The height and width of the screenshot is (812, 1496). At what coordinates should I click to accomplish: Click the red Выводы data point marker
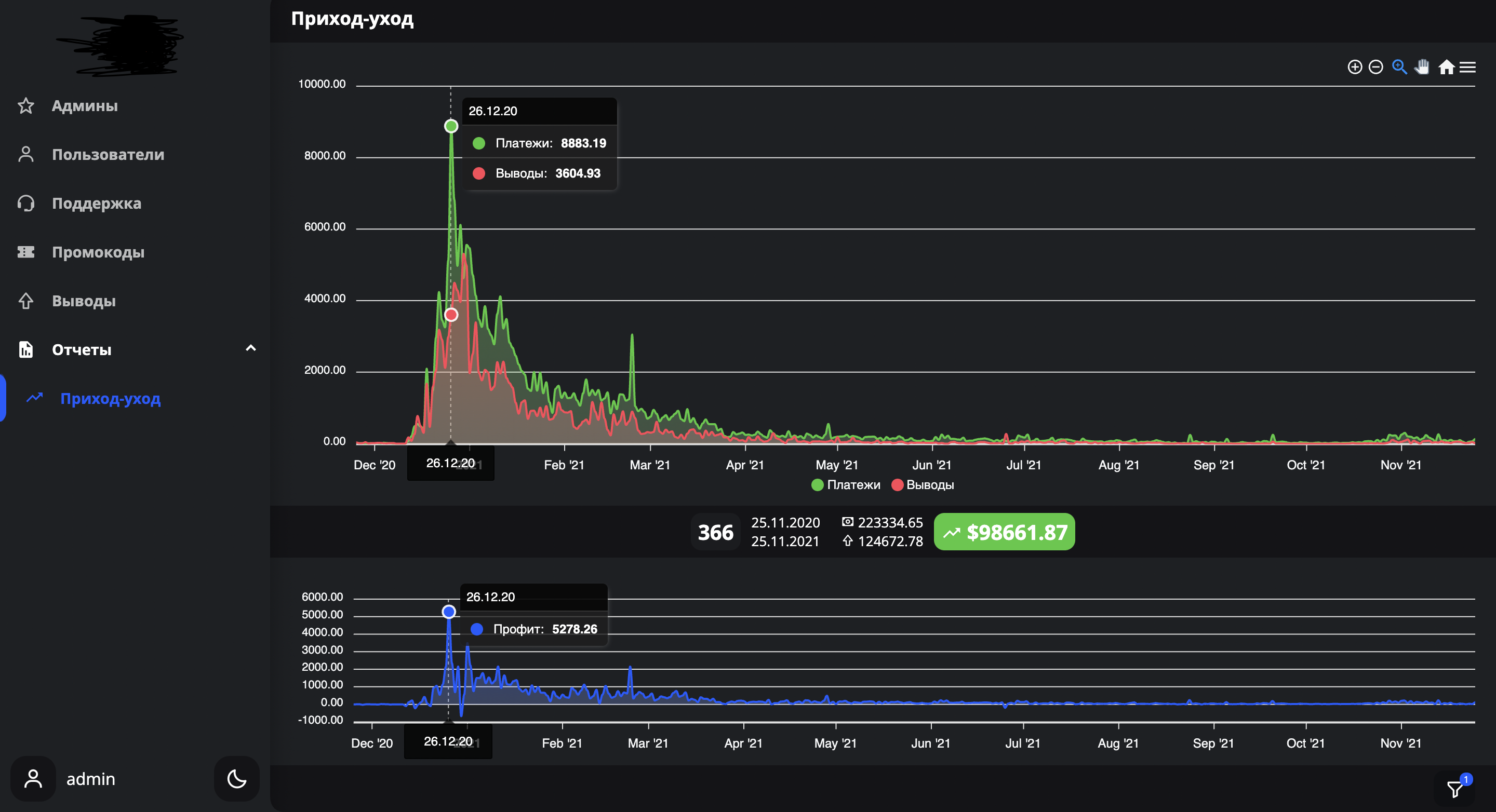point(451,315)
